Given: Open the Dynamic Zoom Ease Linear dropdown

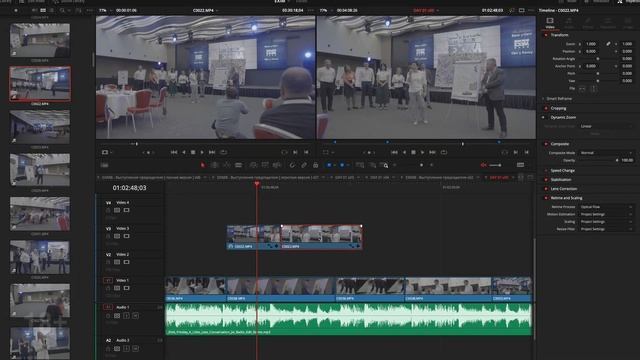Looking at the screenshot, I should point(606,126).
